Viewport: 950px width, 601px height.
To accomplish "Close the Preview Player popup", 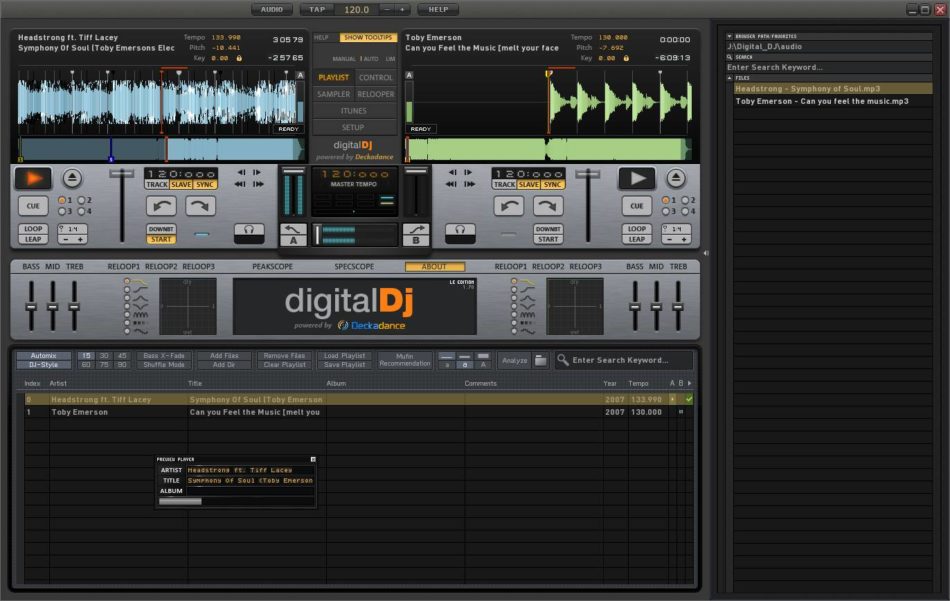I will point(313,459).
